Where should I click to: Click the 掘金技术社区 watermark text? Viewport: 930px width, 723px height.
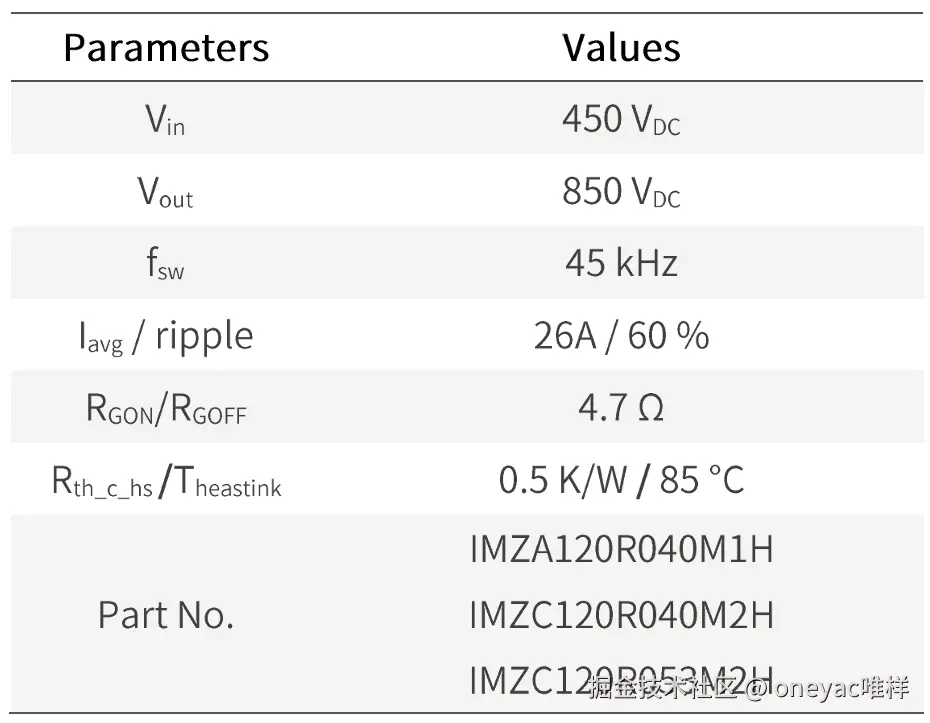pyautogui.click(x=663, y=689)
